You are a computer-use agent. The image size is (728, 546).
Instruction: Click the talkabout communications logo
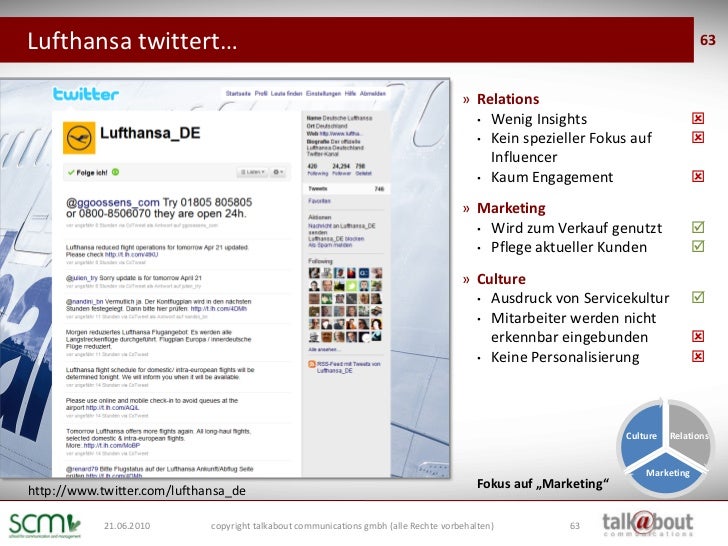[x=648, y=524]
